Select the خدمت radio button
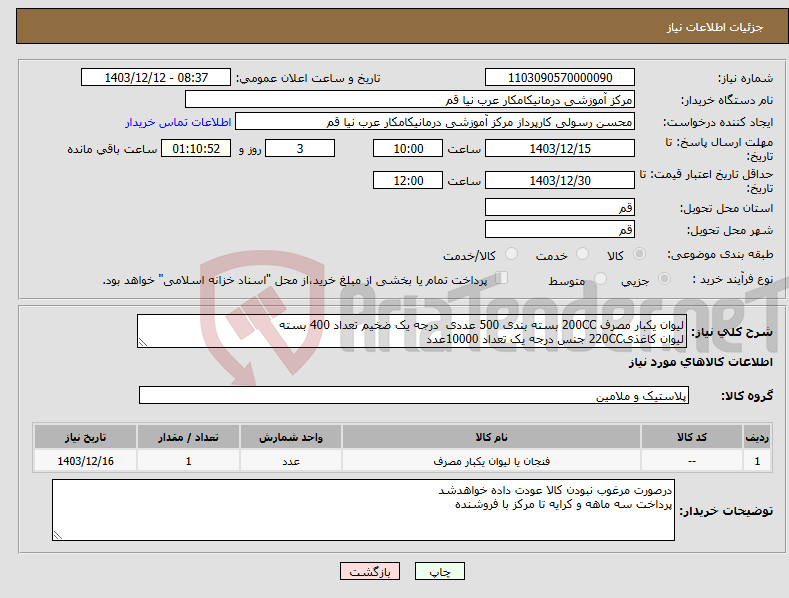This screenshot has height=598, width=789. (582, 254)
